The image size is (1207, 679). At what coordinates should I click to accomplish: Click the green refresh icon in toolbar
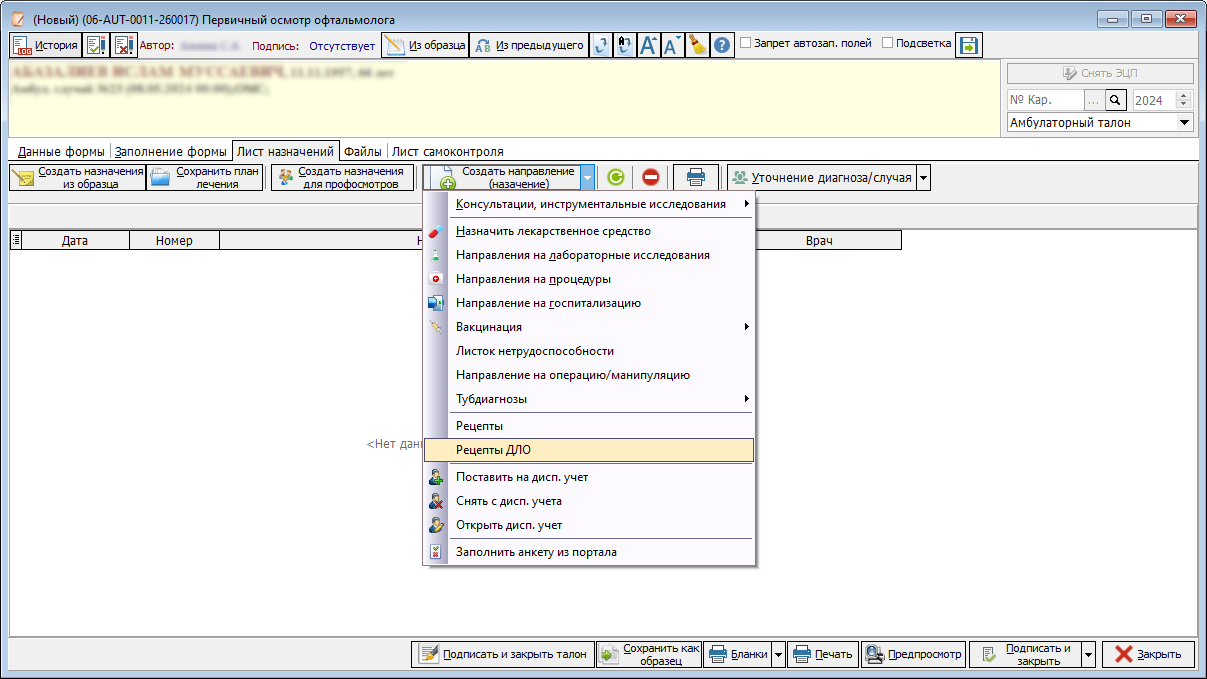pyautogui.click(x=616, y=177)
